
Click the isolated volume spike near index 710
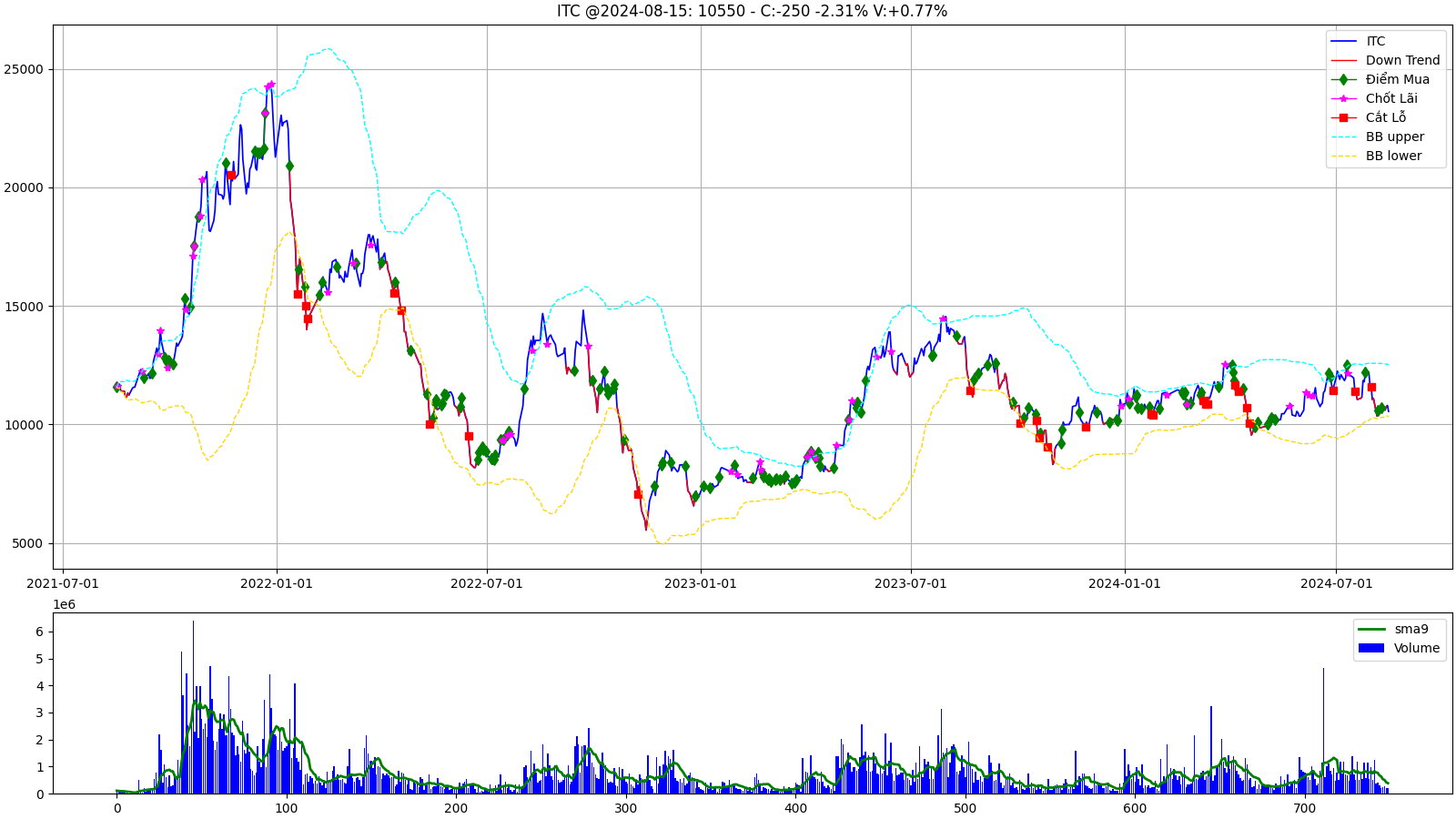pos(1323,731)
